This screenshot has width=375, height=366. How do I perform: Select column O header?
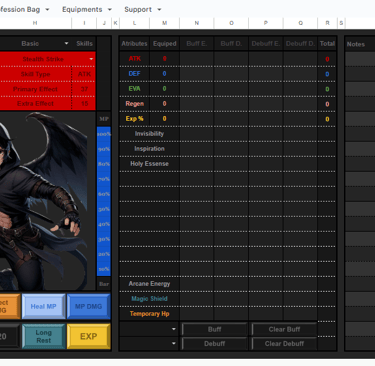click(231, 23)
